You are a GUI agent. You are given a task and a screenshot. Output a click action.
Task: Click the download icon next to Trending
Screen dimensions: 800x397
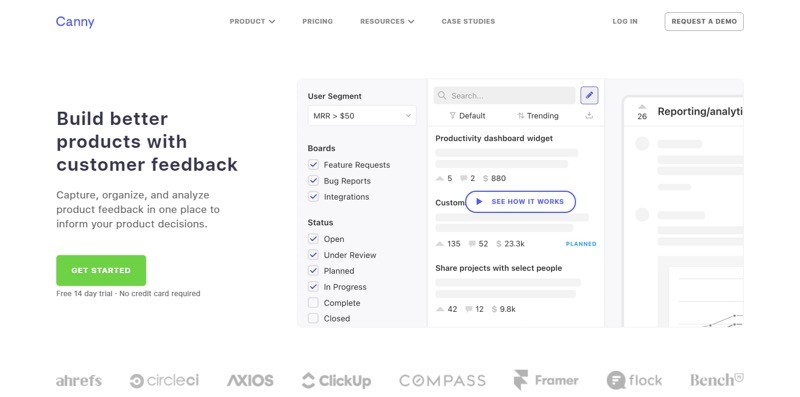(589, 116)
